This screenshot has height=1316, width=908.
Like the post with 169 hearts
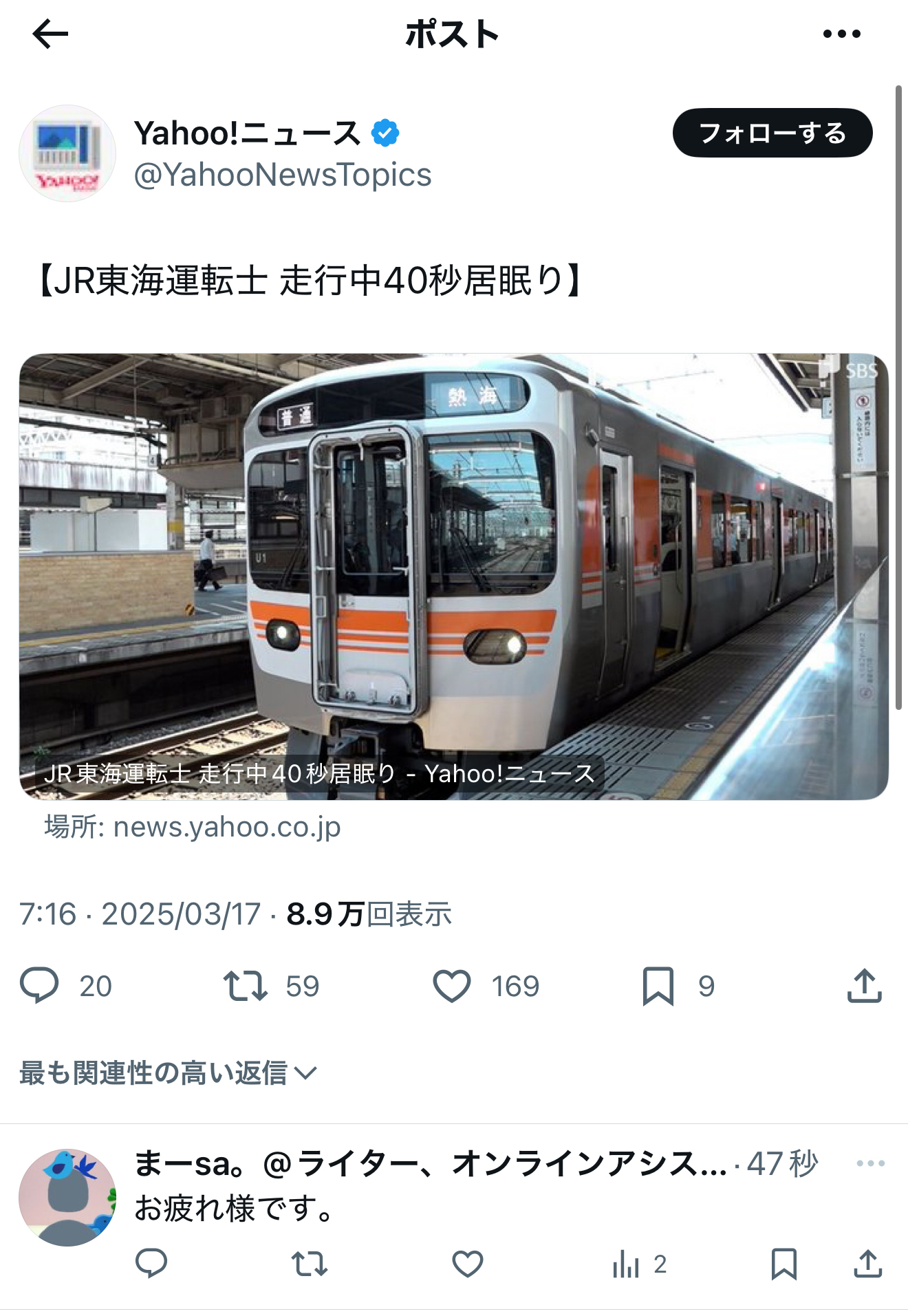tap(452, 986)
